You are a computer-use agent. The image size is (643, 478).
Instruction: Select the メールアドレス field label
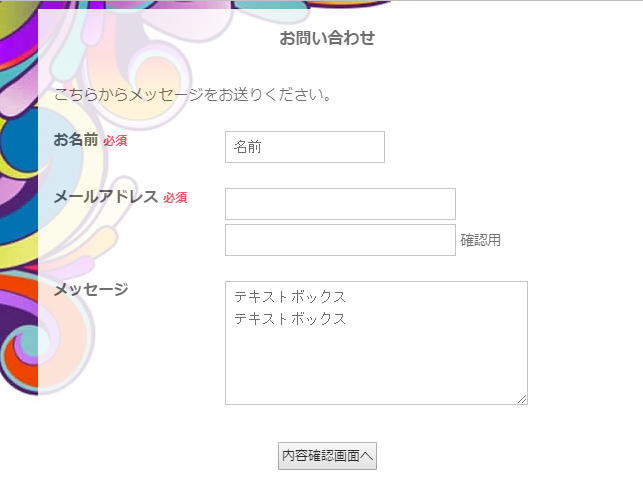(x=105, y=197)
